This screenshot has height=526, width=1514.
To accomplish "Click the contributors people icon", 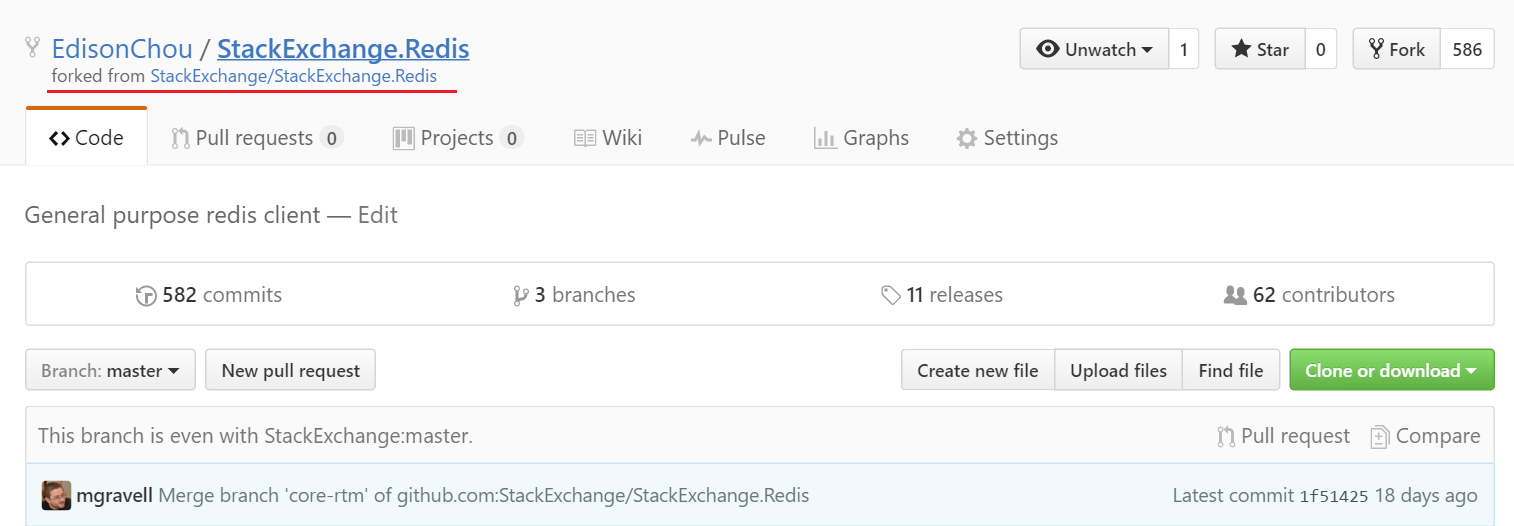I will click(x=1235, y=296).
